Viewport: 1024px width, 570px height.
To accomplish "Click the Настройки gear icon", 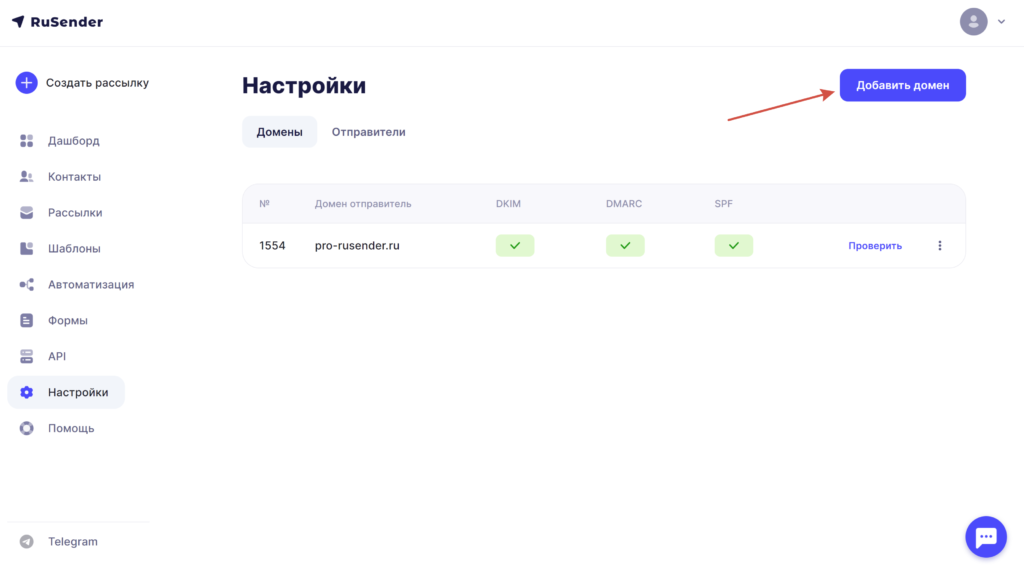I will click(x=26, y=392).
